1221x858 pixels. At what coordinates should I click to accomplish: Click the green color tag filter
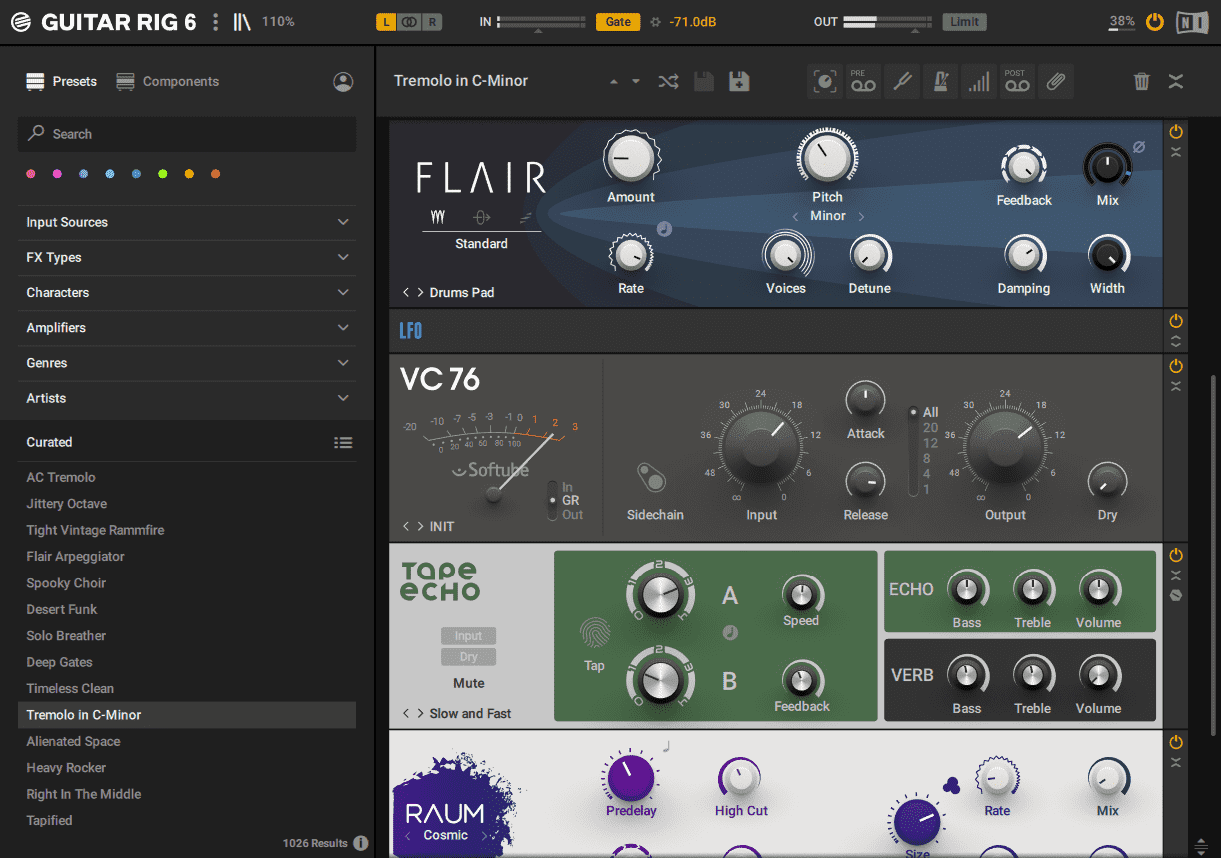[x=163, y=174]
